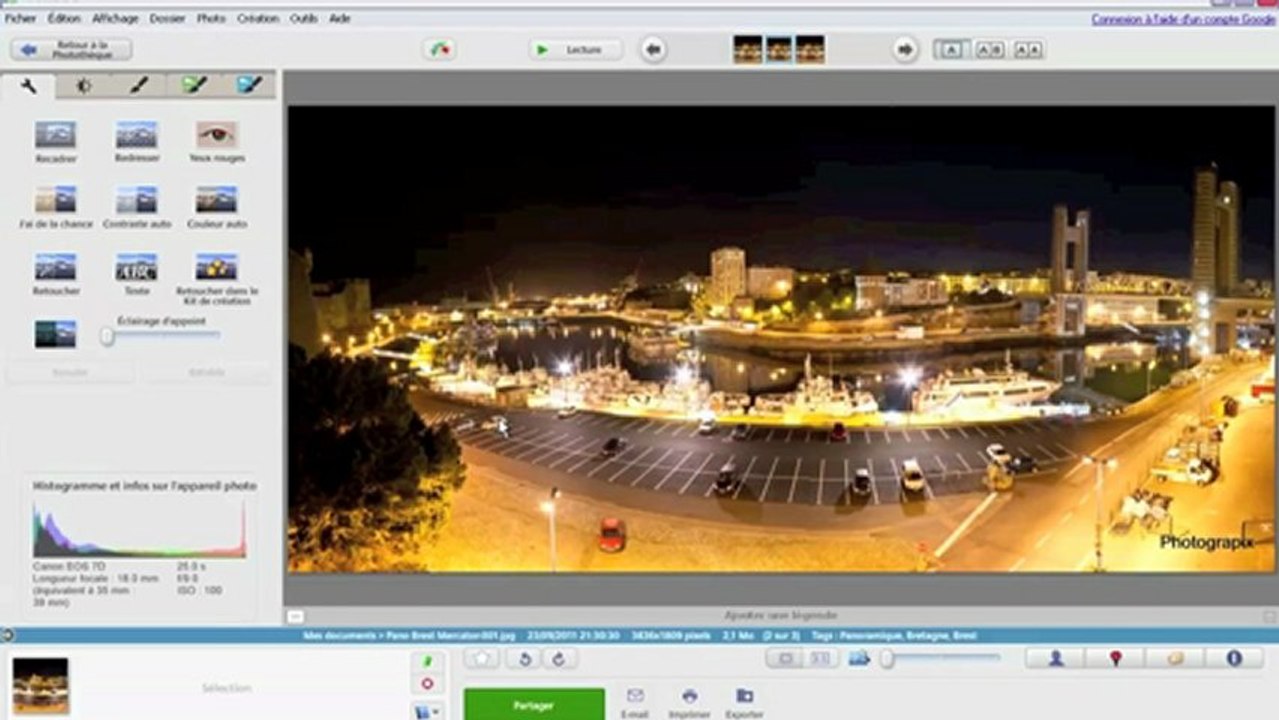Image resolution: width=1279 pixels, height=720 pixels.
Task: Adjust the zoom slider at bottom
Action: [941, 658]
